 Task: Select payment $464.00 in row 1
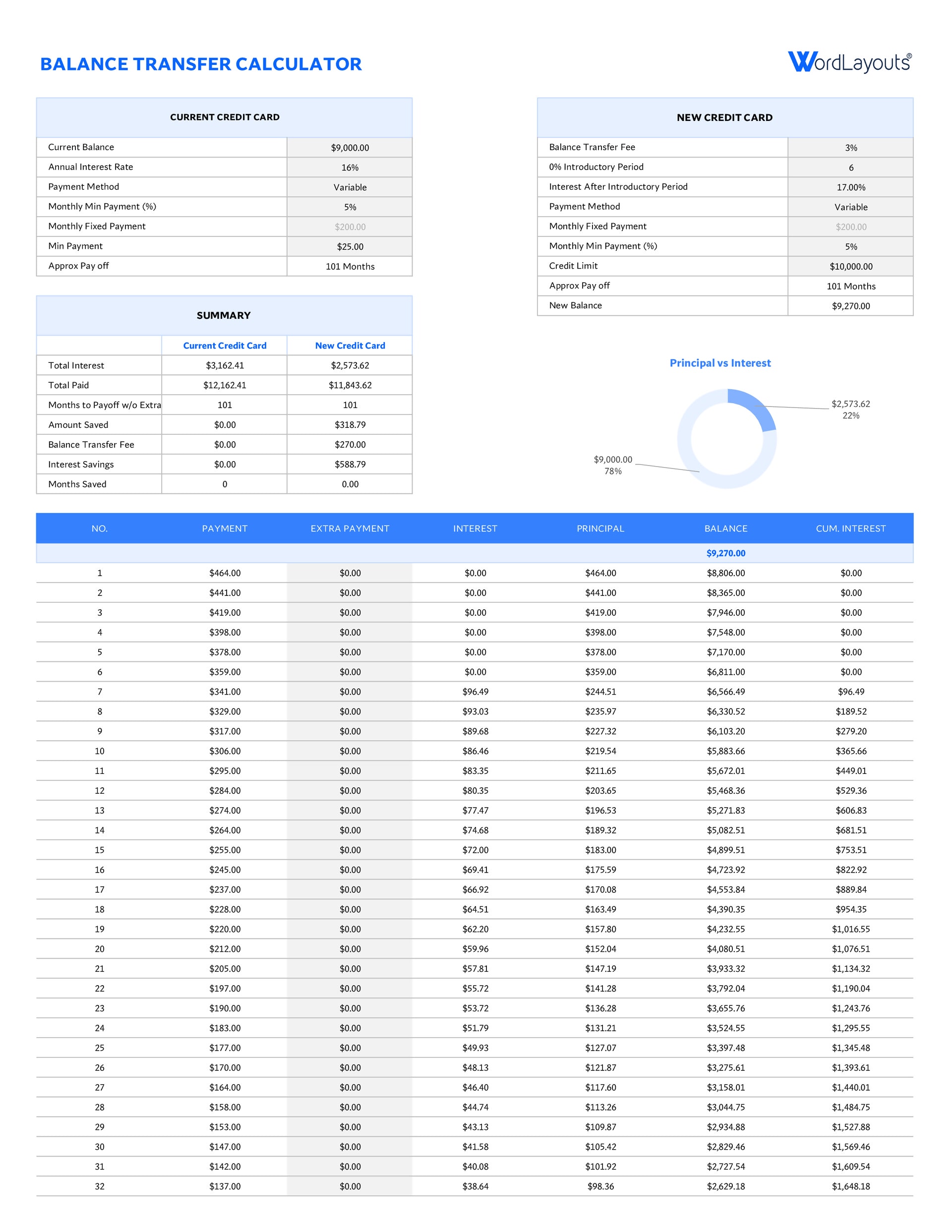point(225,573)
